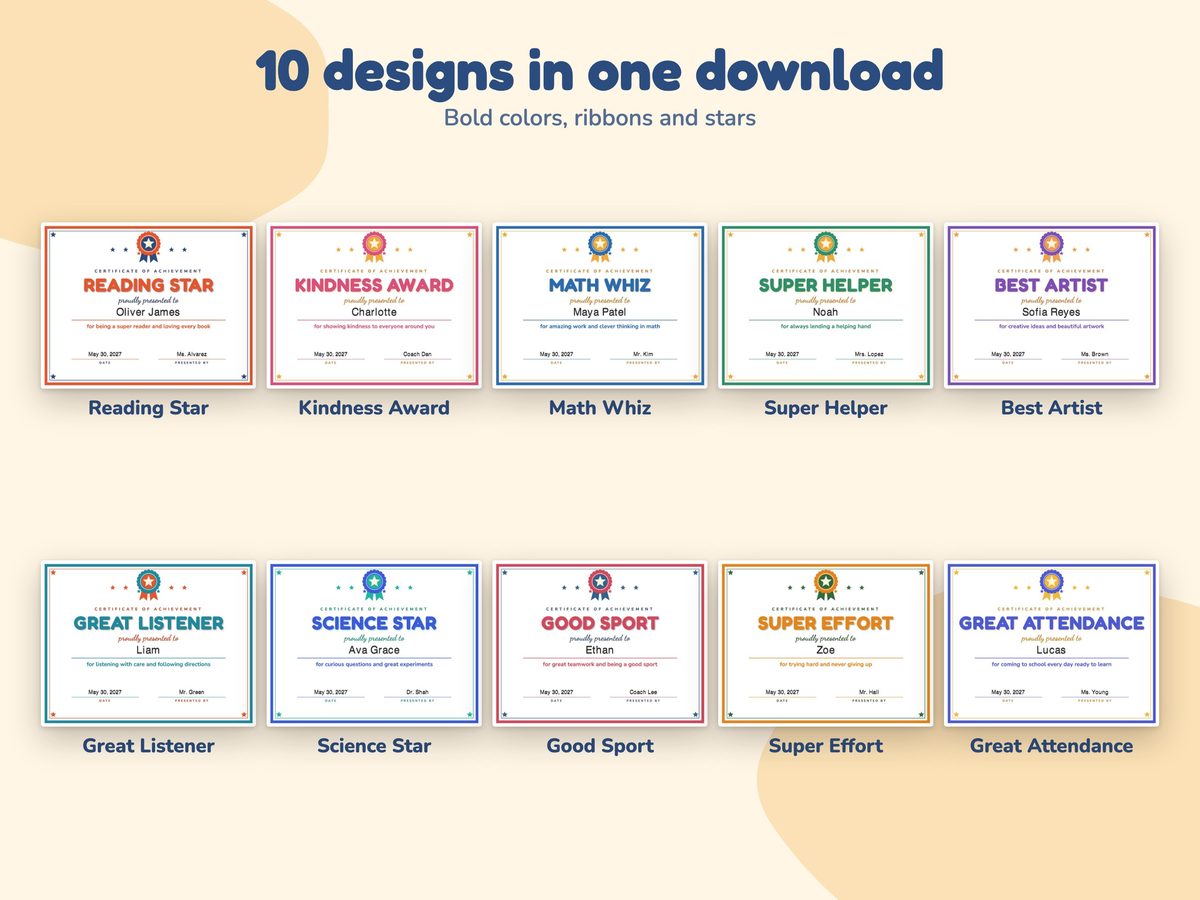Click presenter name 'Coach Lee'
Viewport: 1200px width, 900px height.
(644, 692)
